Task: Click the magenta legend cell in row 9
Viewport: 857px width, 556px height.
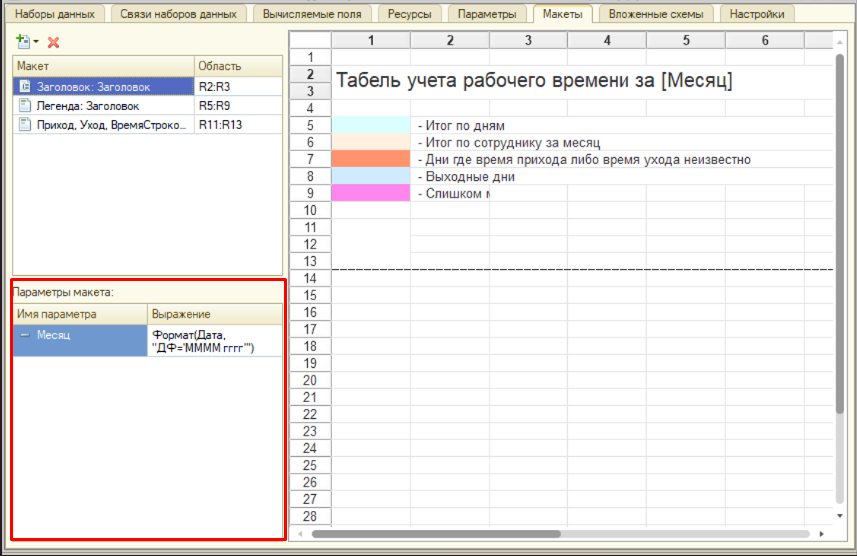Action: (371, 193)
